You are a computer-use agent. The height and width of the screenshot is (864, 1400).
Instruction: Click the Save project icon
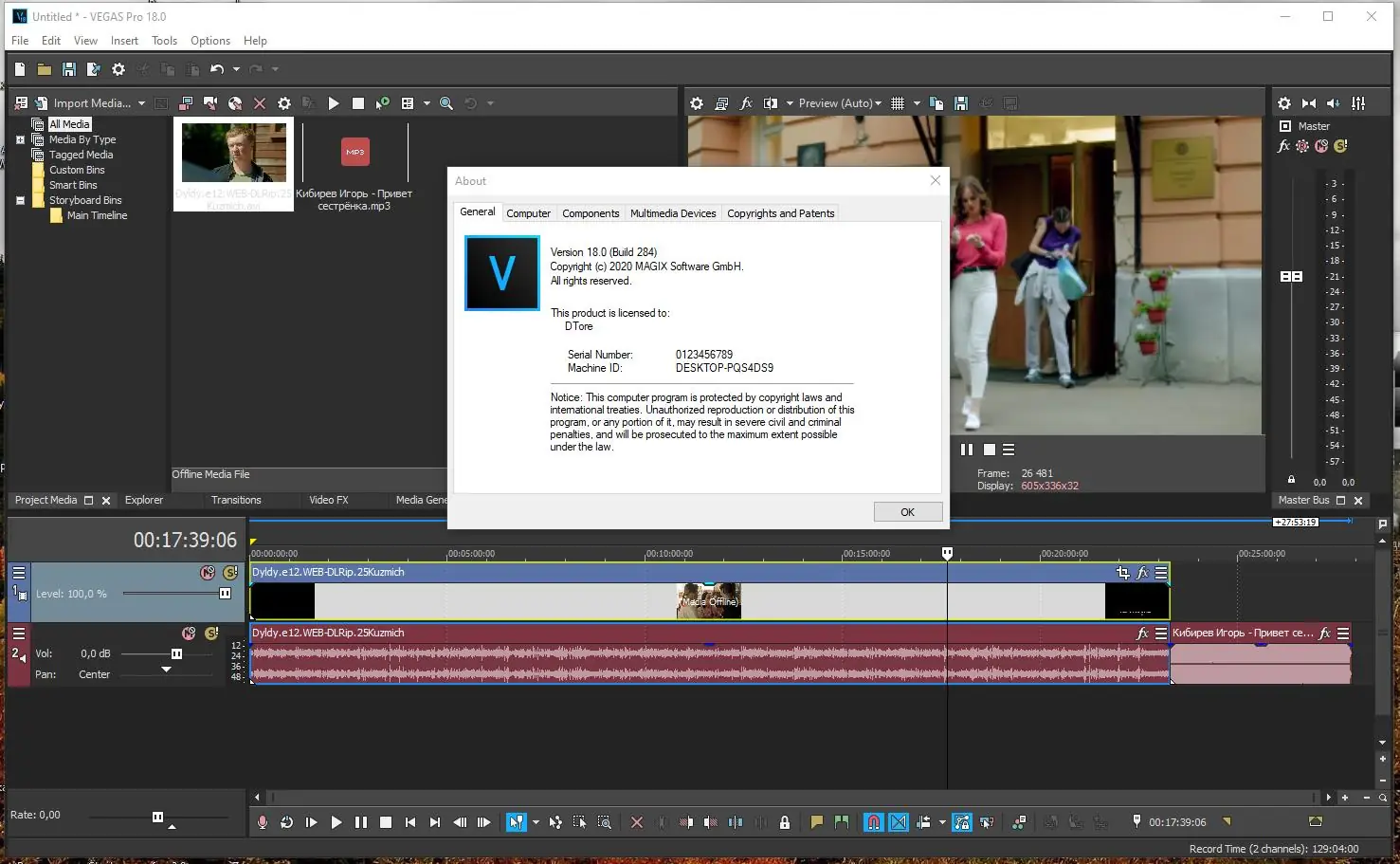(68, 69)
